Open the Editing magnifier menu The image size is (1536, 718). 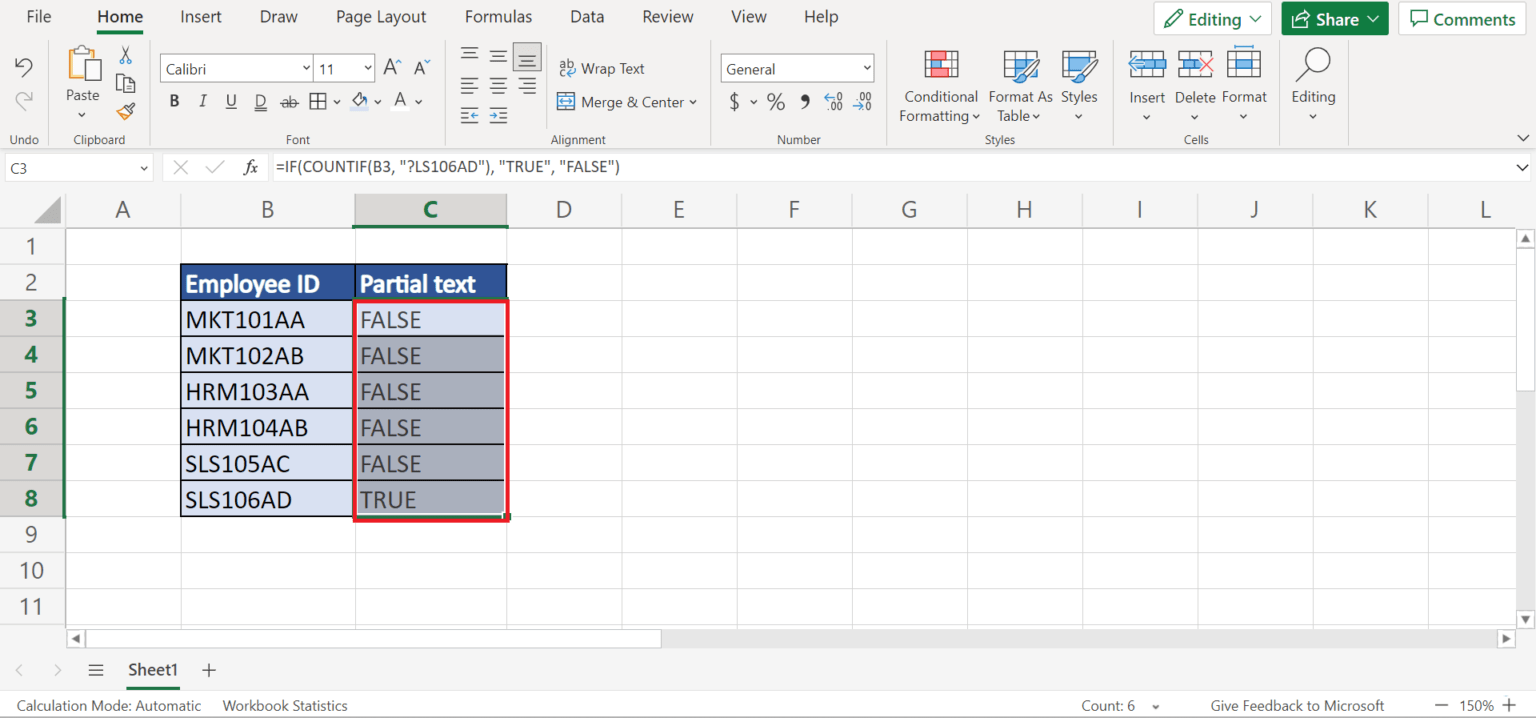[x=1313, y=82]
